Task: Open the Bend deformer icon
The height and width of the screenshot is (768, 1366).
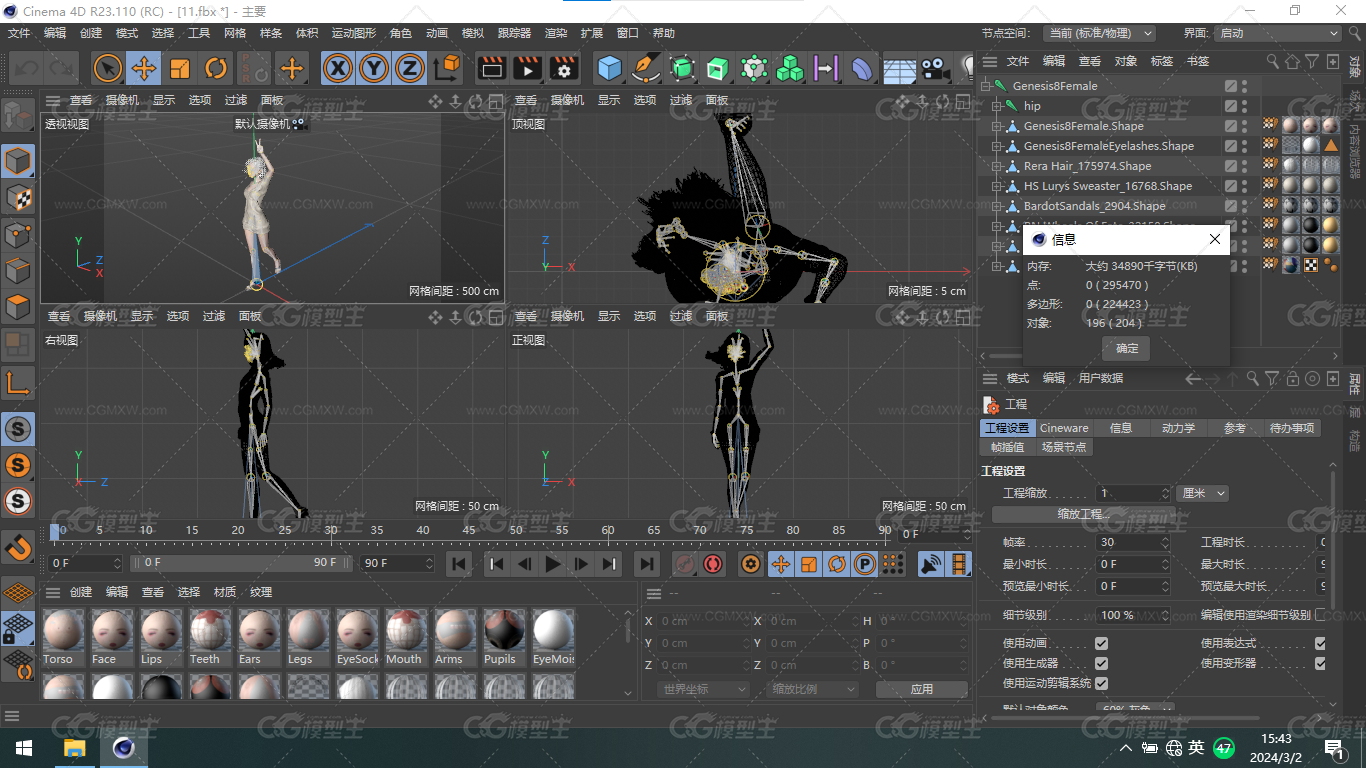Action: [861, 68]
